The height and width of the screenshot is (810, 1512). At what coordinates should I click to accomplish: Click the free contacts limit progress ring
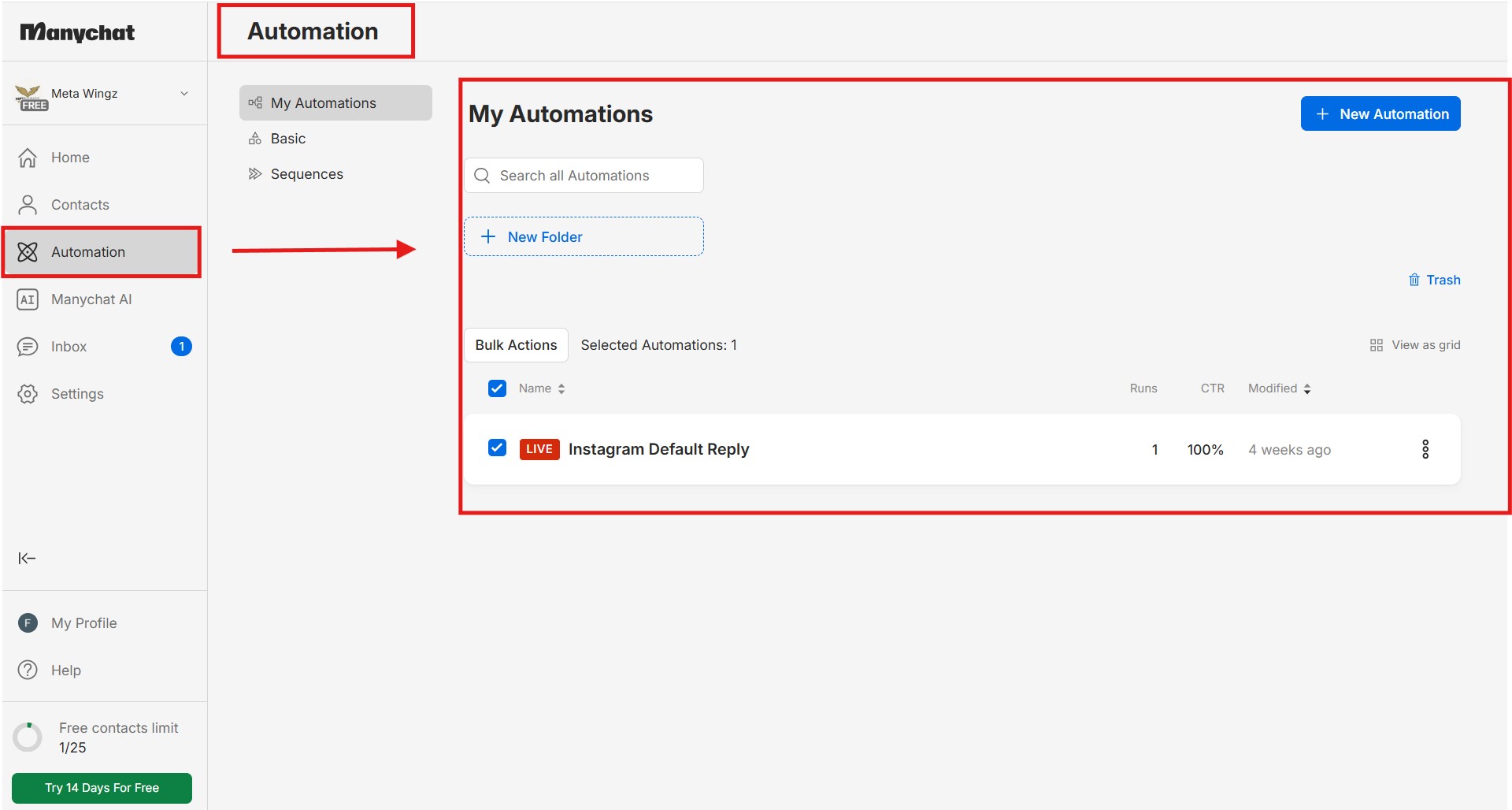click(x=28, y=738)
